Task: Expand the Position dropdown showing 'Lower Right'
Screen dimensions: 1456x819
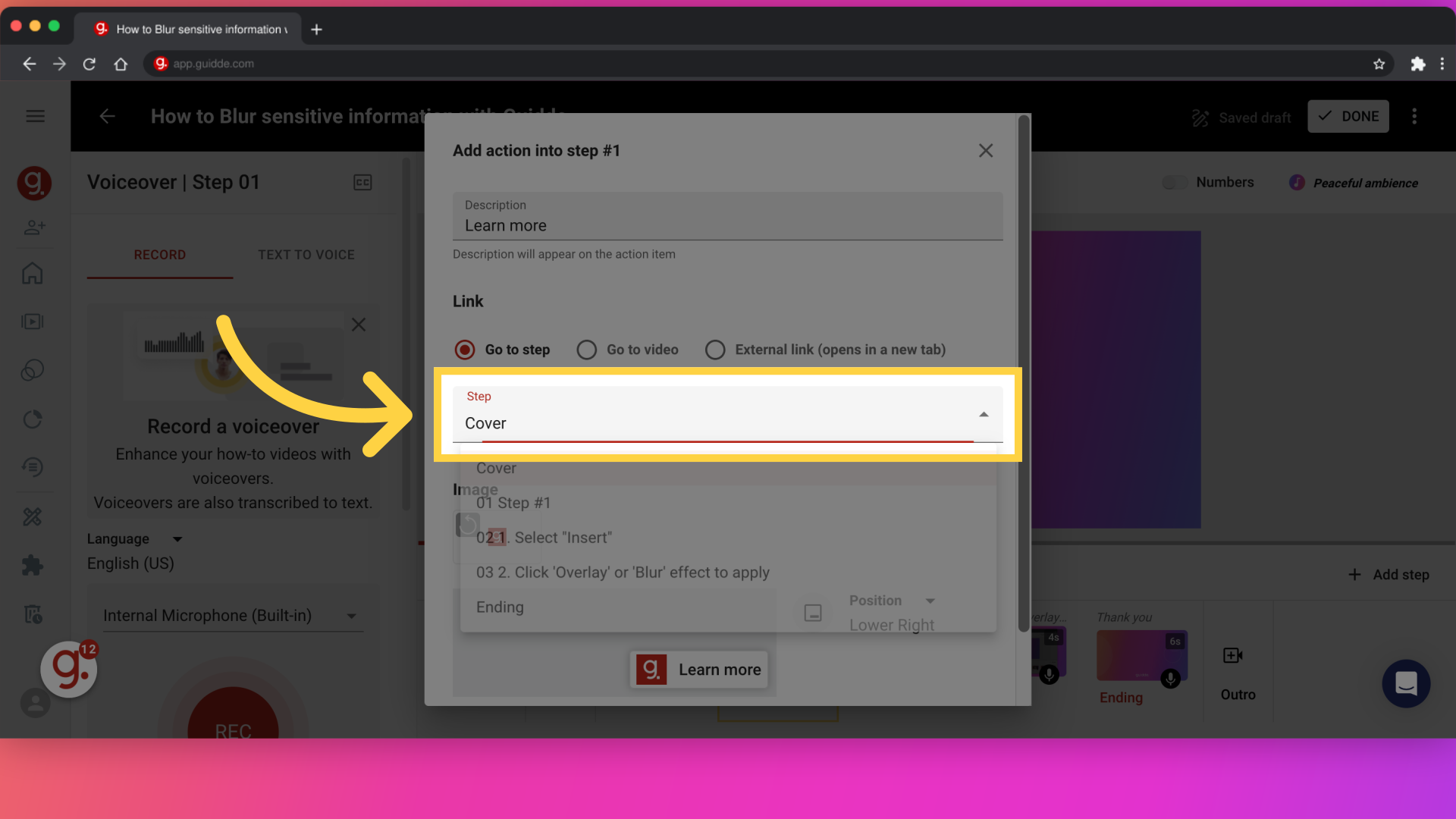Action: pos(929,601)
